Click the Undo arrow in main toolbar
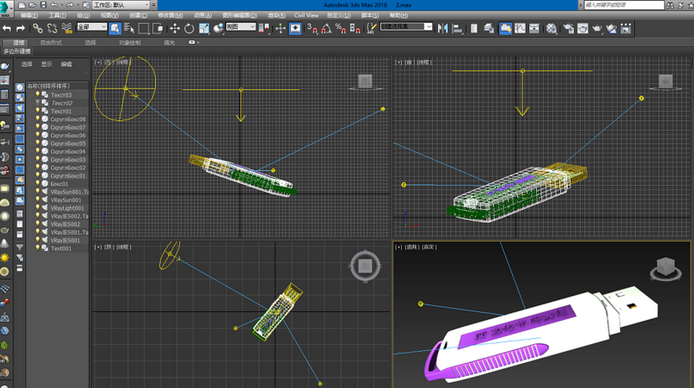This screenshot has height=388, width=694. [x=7, y=29]
